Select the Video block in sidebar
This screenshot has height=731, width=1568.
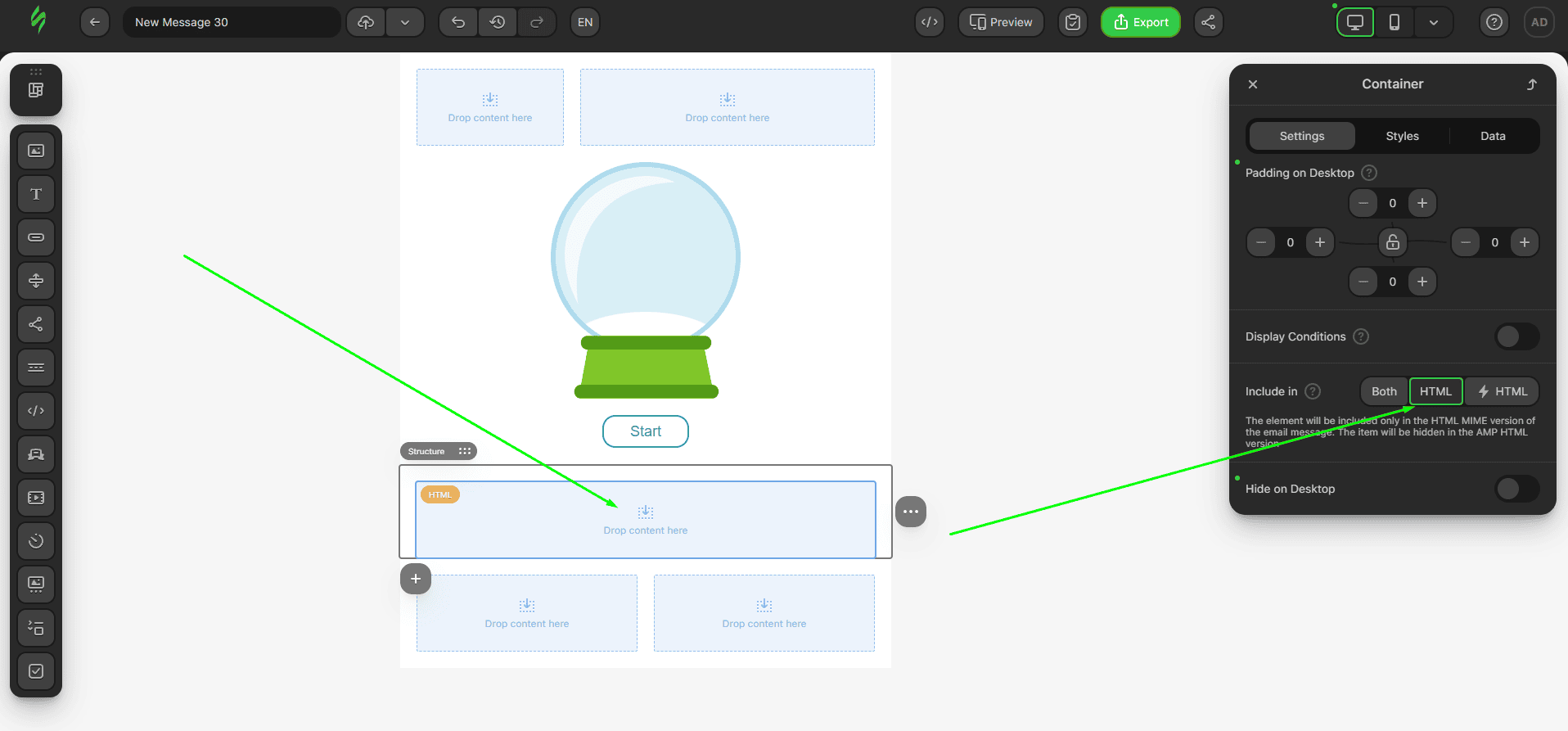[36, 498]
